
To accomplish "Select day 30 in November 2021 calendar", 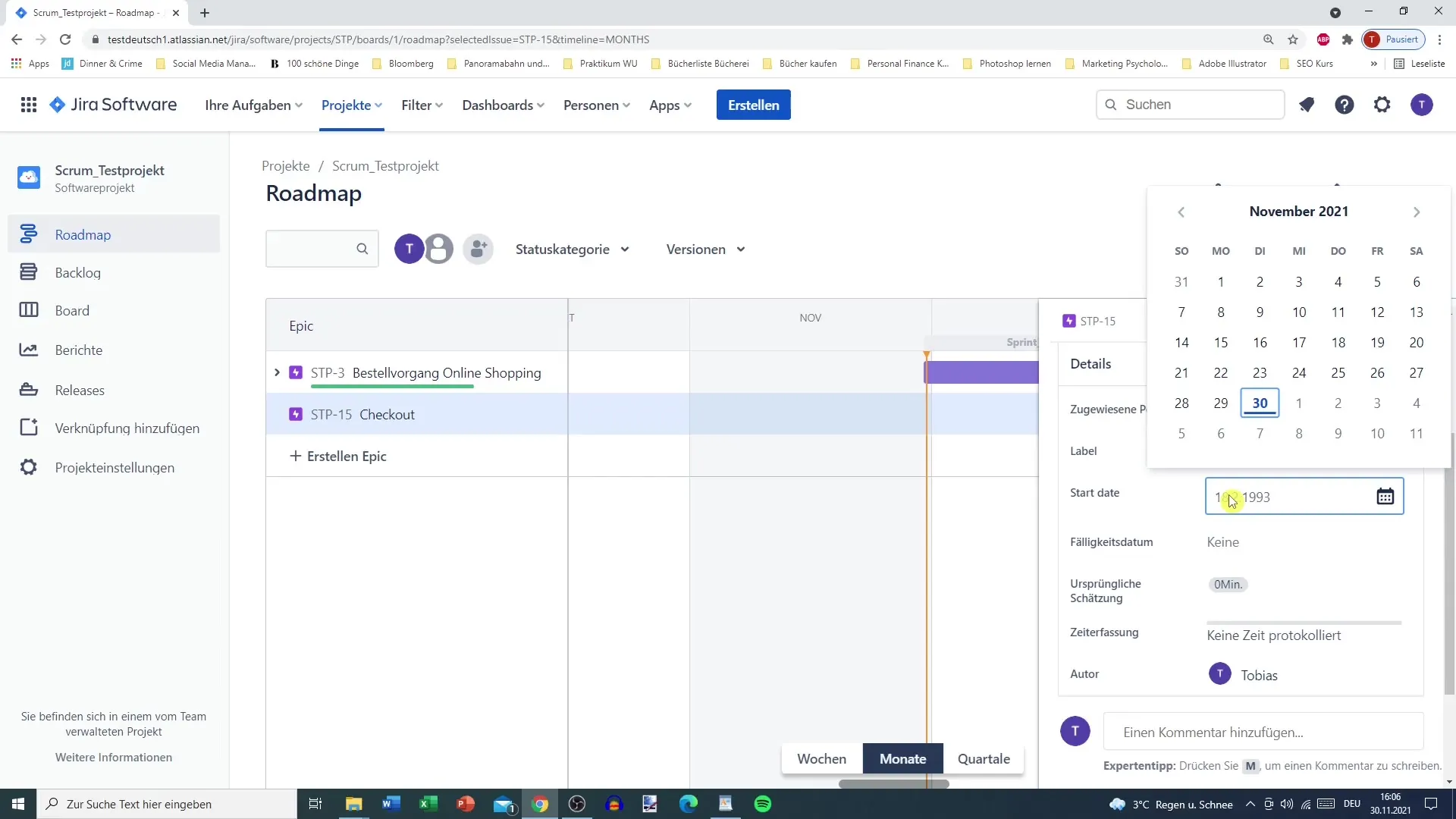I will [x=1260, y=403].
